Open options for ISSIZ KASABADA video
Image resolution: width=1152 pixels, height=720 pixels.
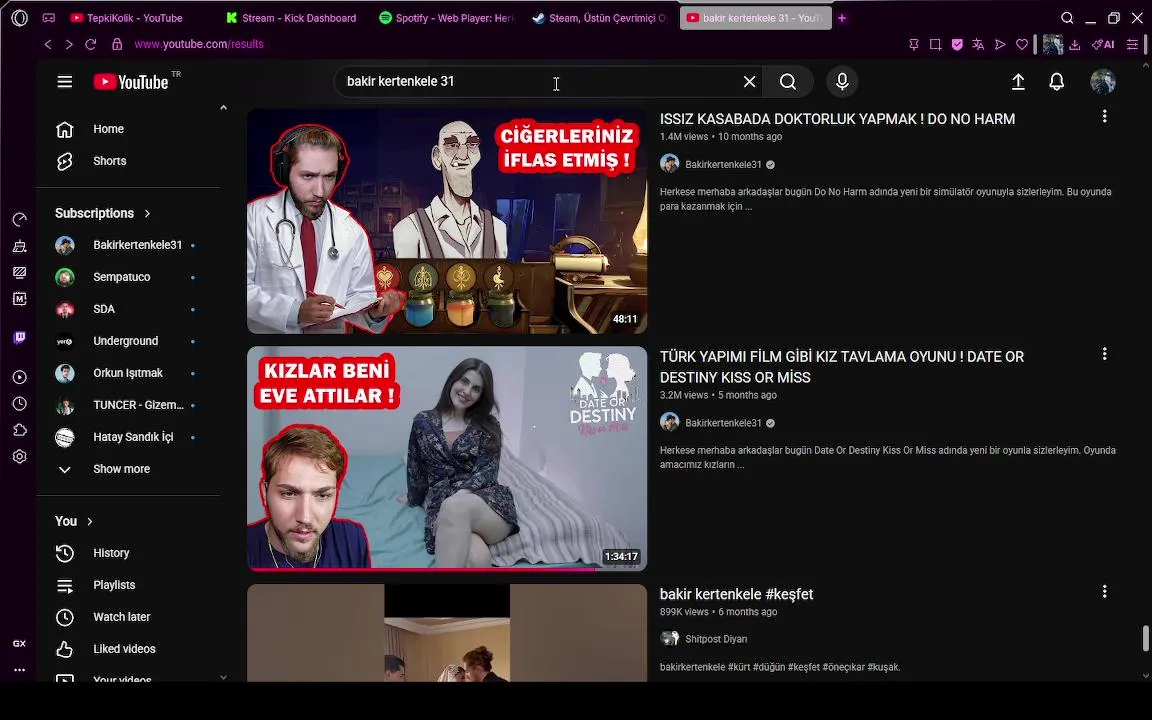click(x=1104, y=116)
